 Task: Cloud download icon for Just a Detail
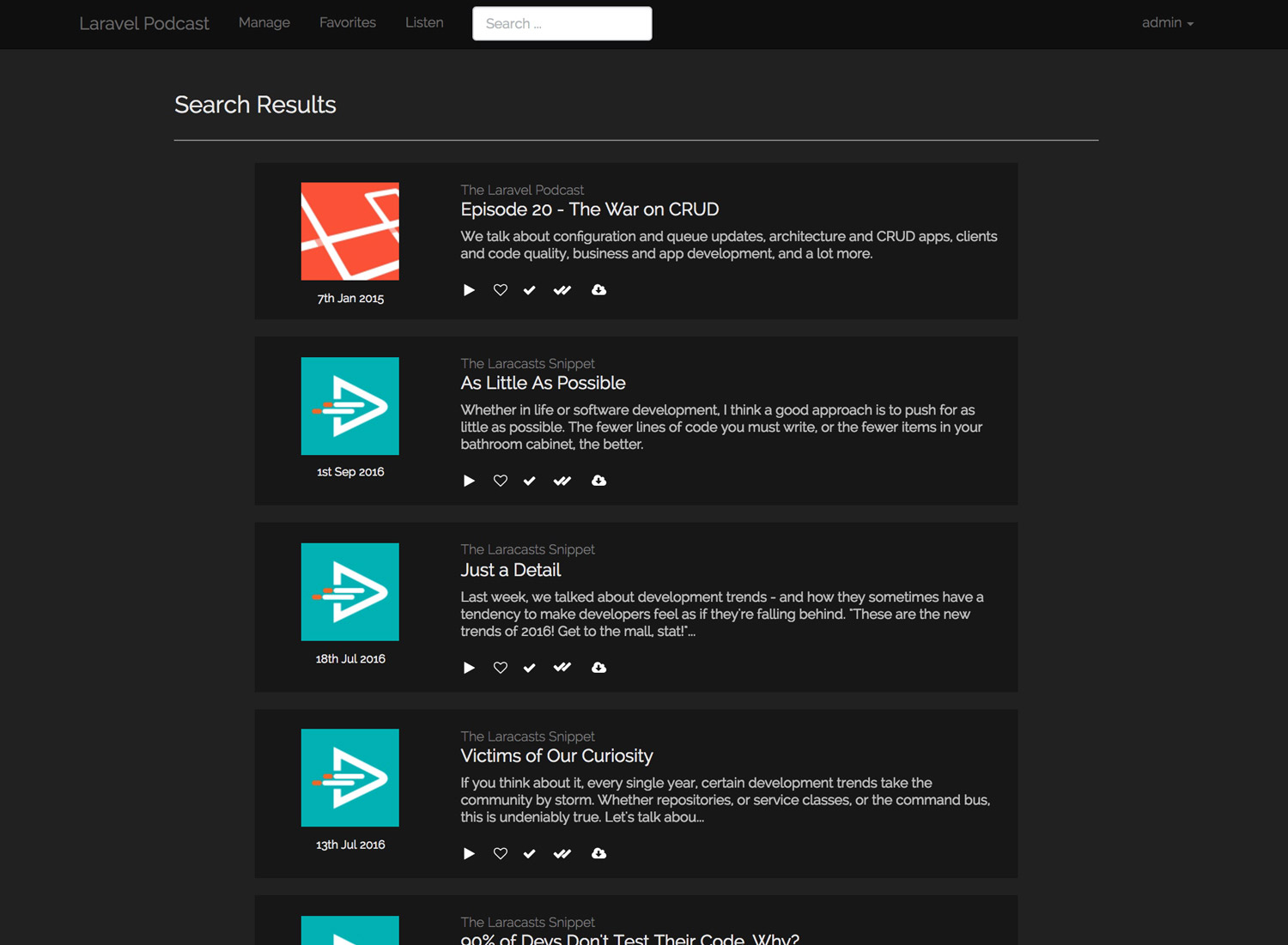pos(599,668)
